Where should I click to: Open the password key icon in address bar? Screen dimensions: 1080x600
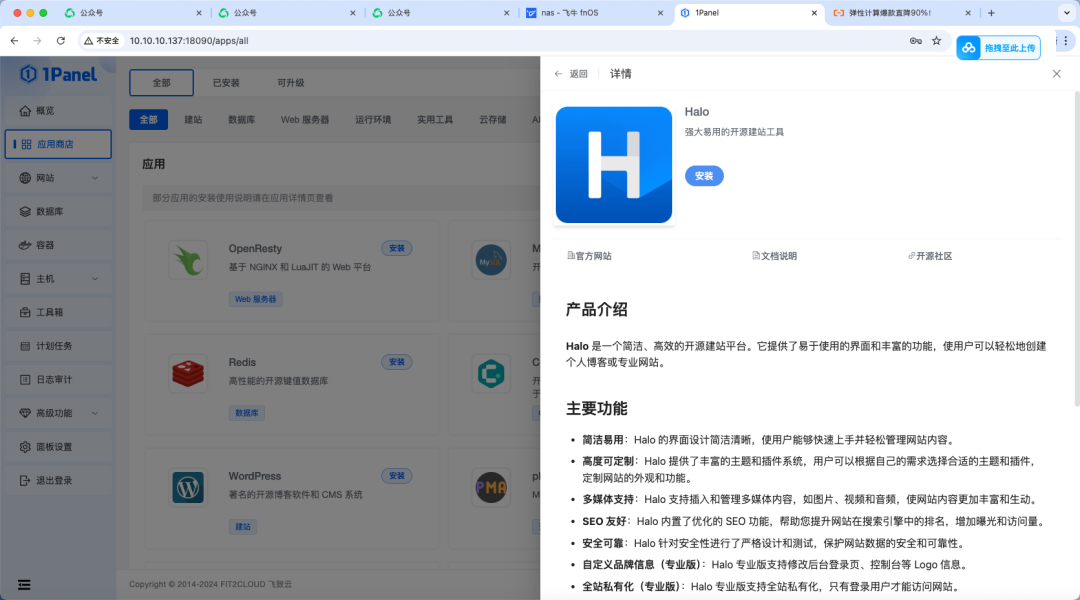[x=915, y=41]
